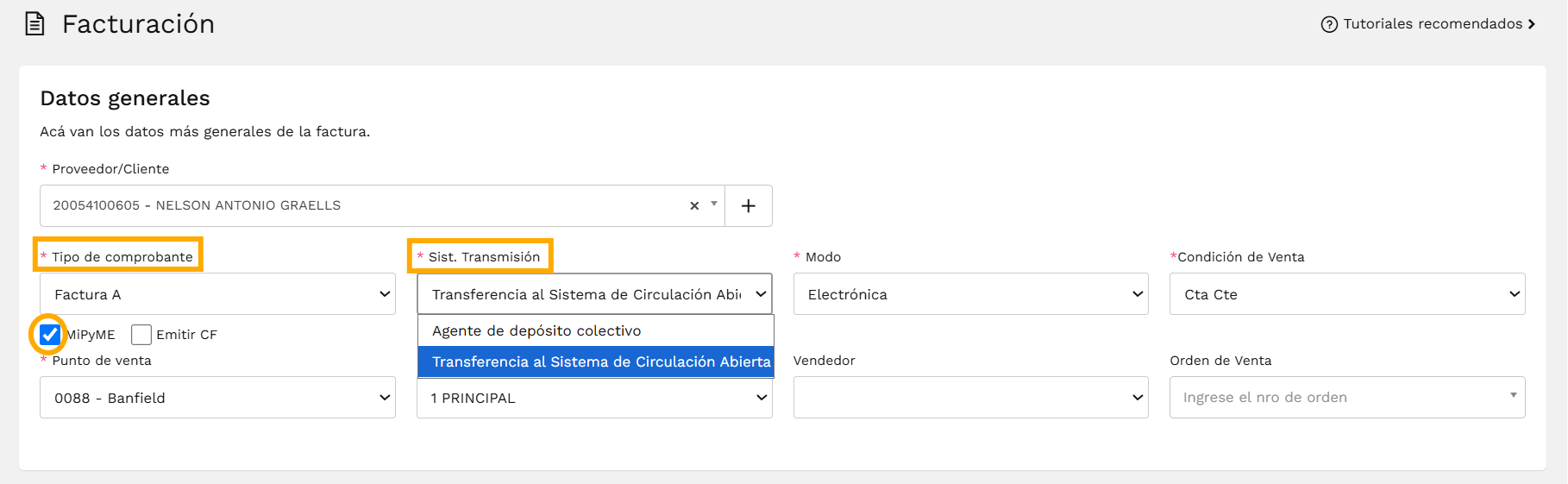Click the help question mark icon
Screen dimensions: 1568x484
click(1329, 24)
